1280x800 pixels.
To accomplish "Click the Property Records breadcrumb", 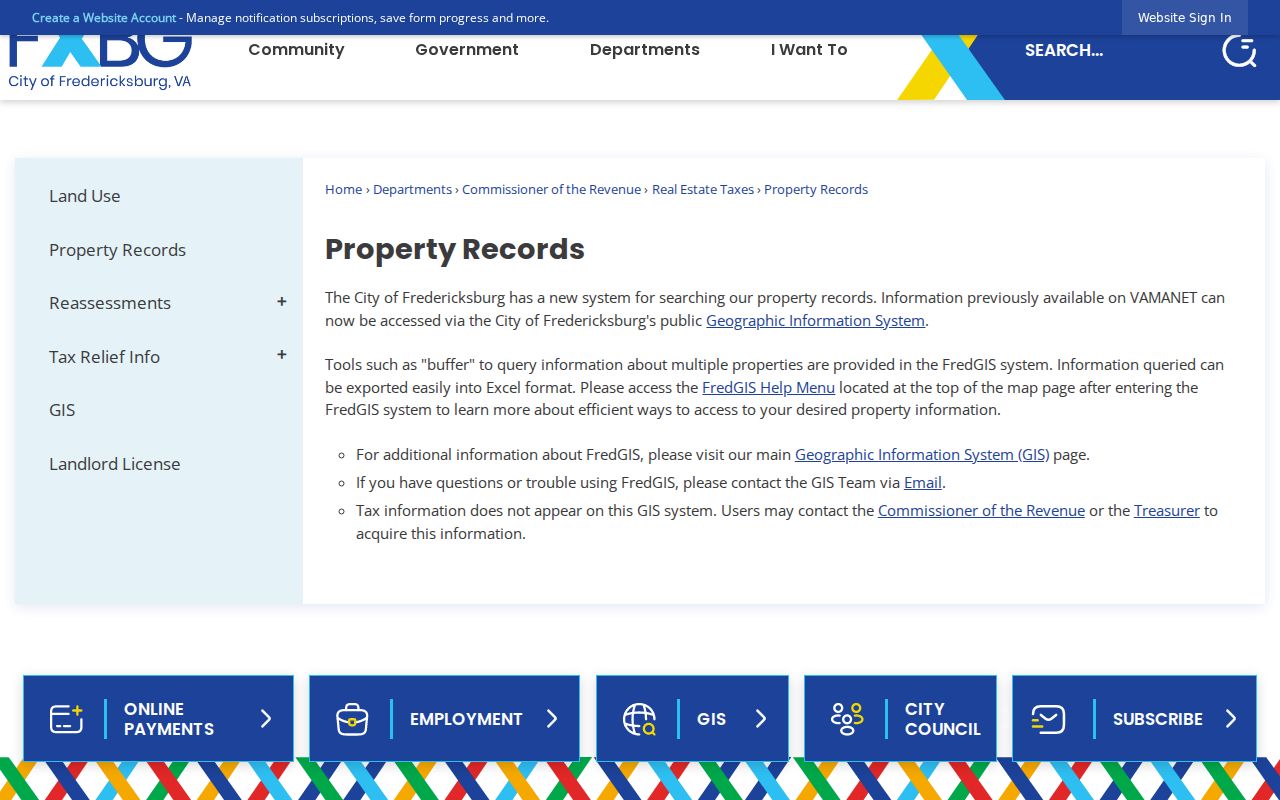I will [x=816, y=190].
